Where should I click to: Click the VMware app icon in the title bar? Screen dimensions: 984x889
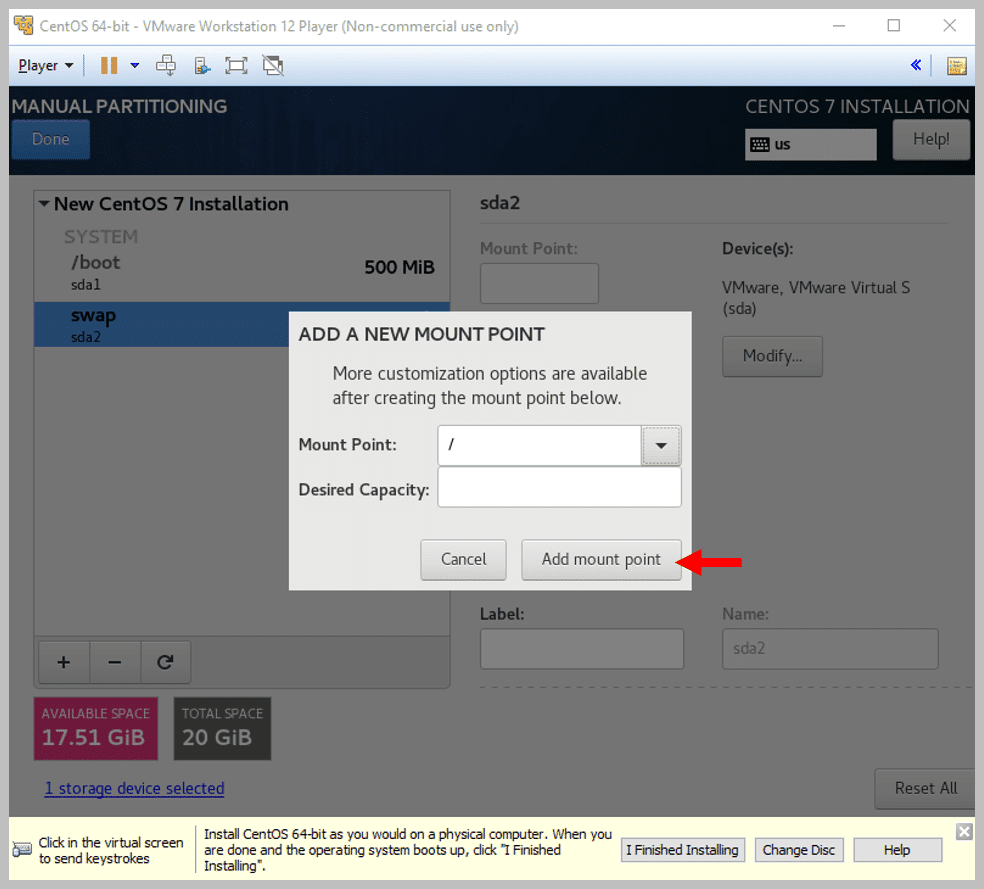(x=24, y=26)
